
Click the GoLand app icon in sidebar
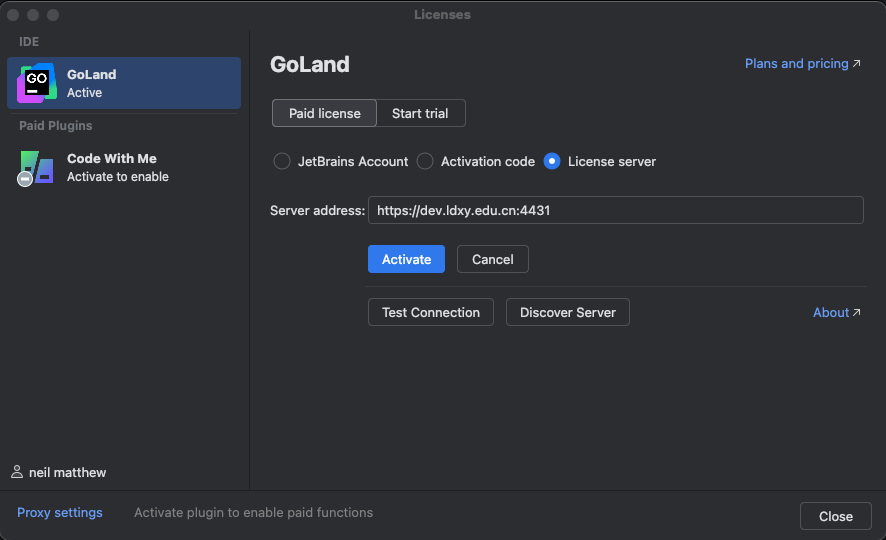tap(37, 83)
